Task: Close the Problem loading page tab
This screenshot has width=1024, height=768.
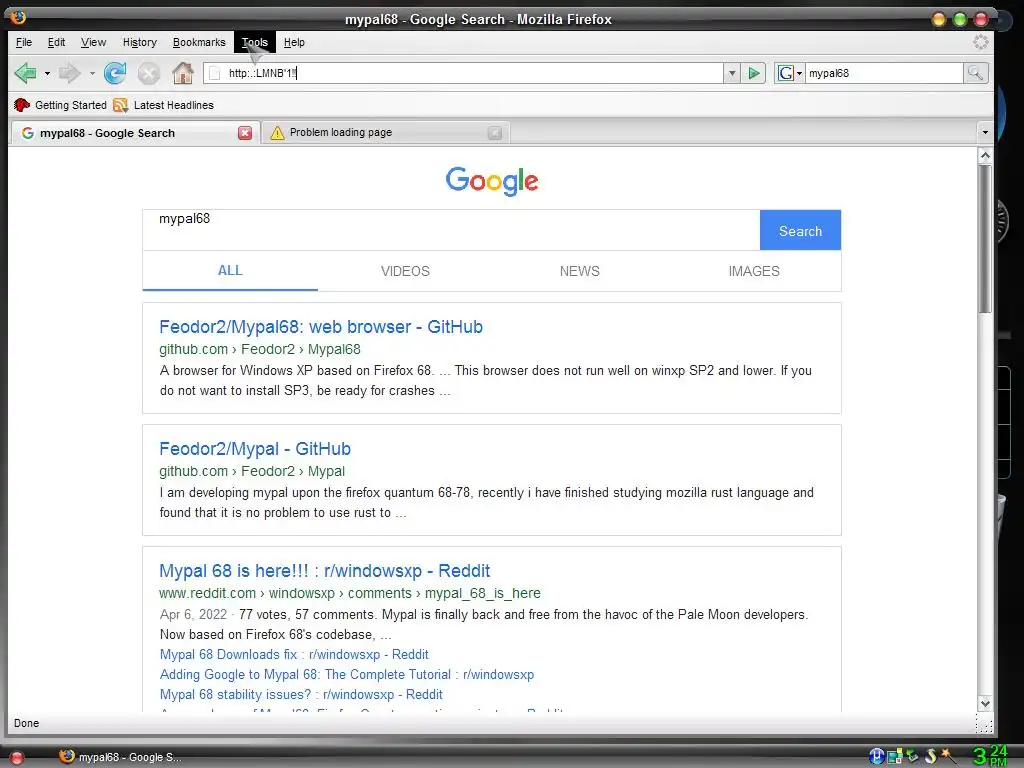Action: (495, 133)
